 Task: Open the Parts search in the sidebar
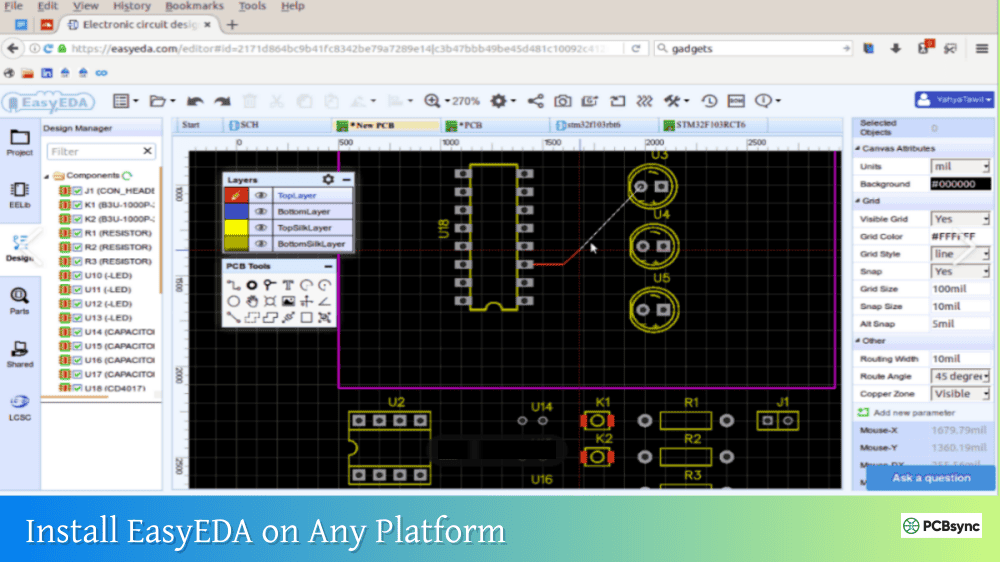point(19,300)
